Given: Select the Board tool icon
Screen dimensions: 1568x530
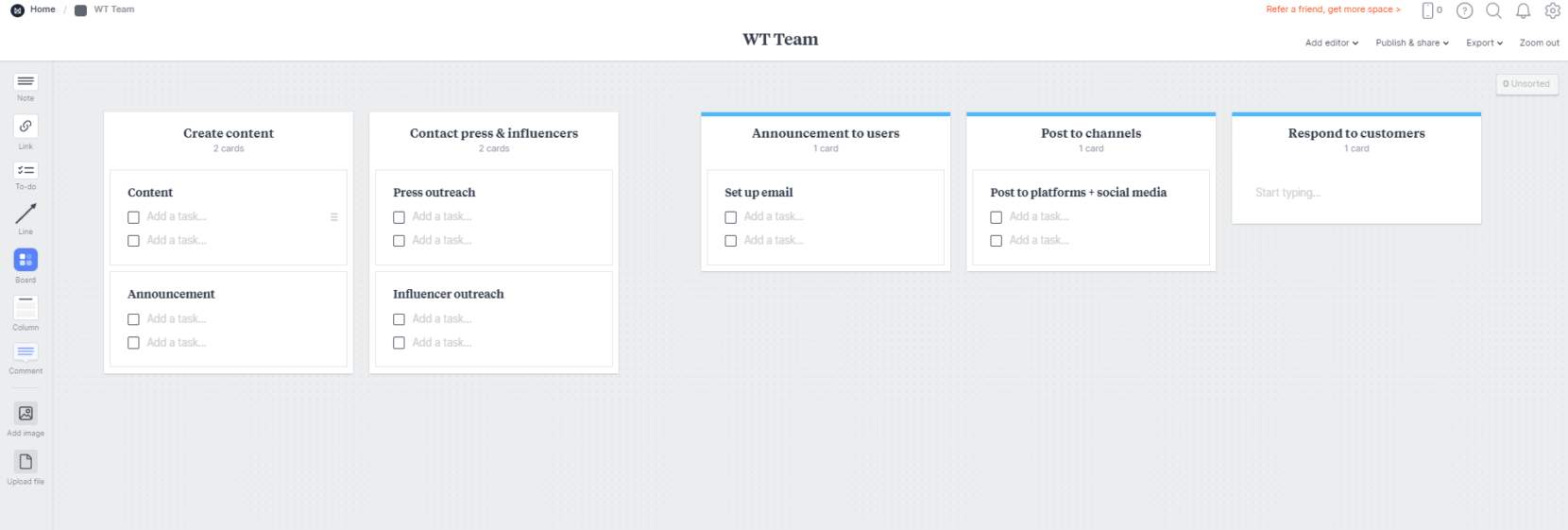Looking at the screenshot, I should click(26, 260).
